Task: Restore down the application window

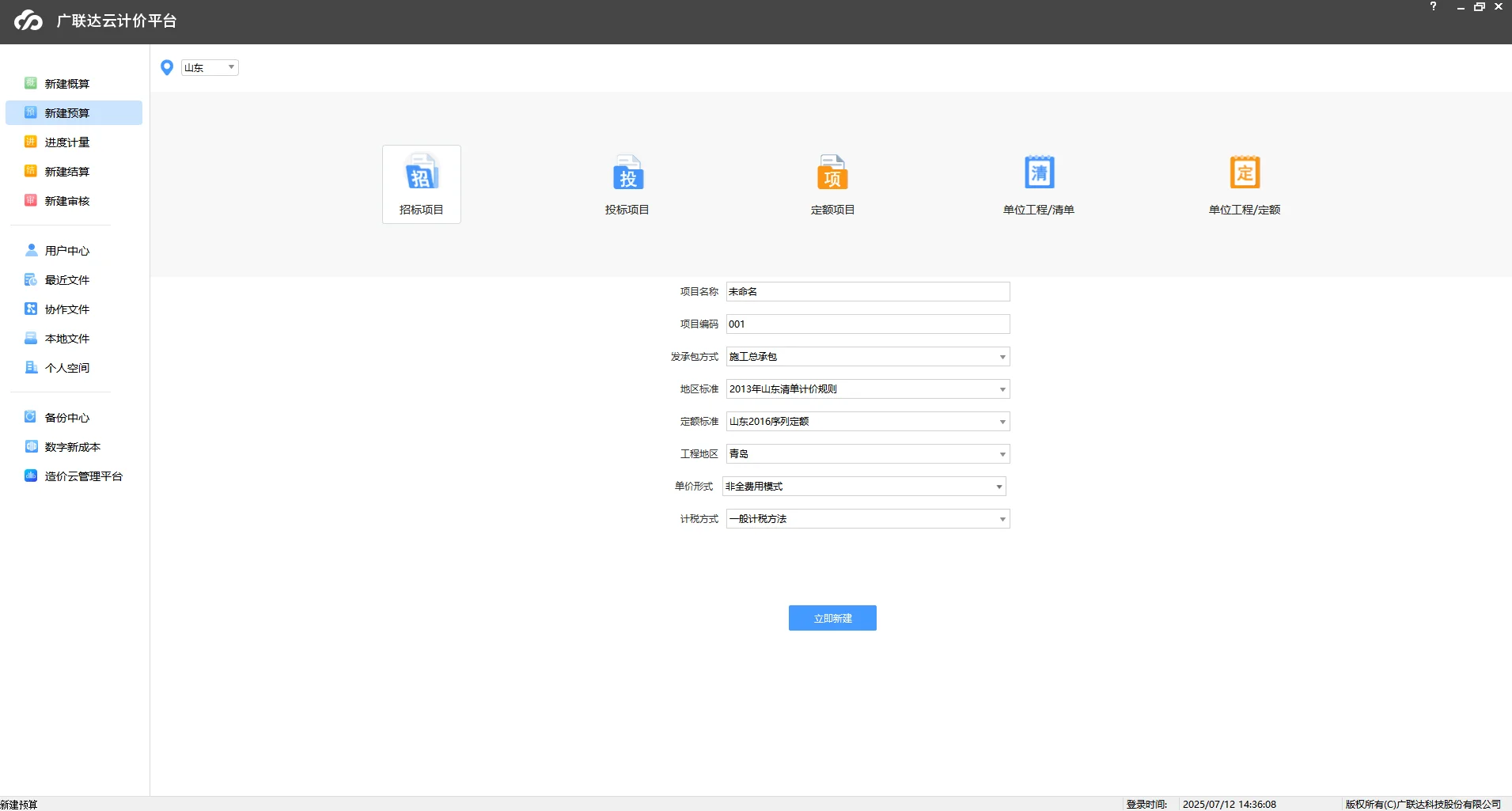Action: click(1479, 7)
